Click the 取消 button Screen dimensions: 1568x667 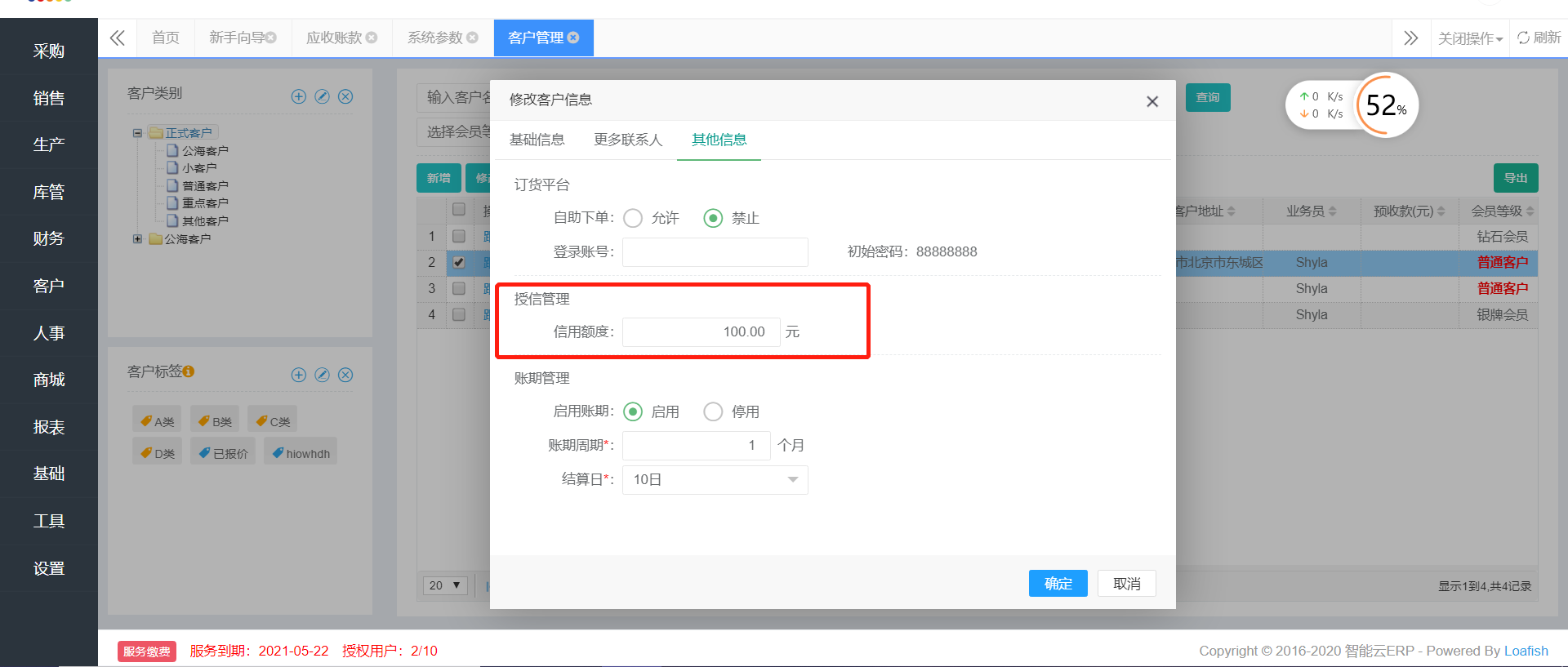tap(1127, 584)
